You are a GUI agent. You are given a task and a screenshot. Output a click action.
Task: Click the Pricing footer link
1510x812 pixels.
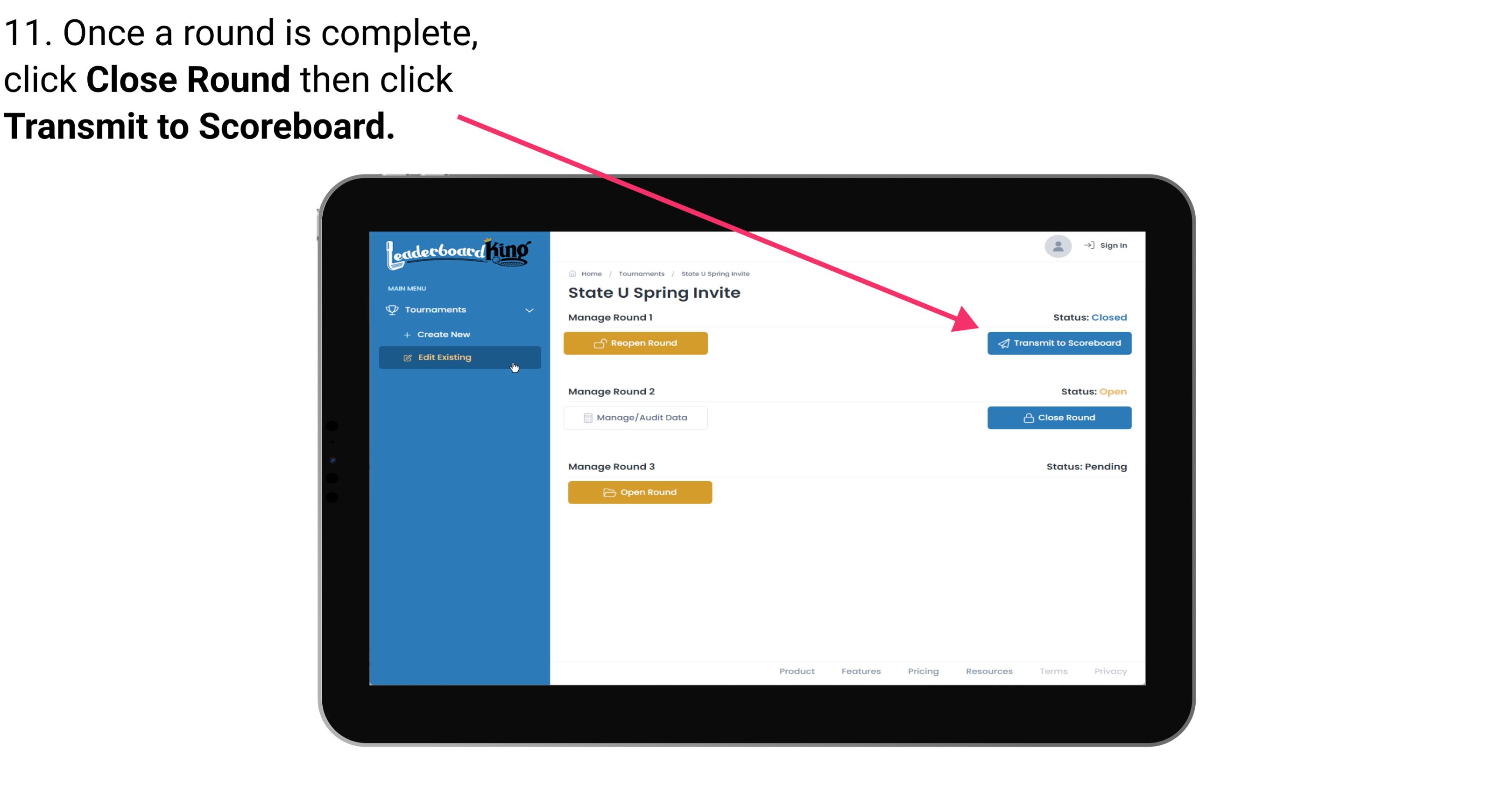point(923,670)
